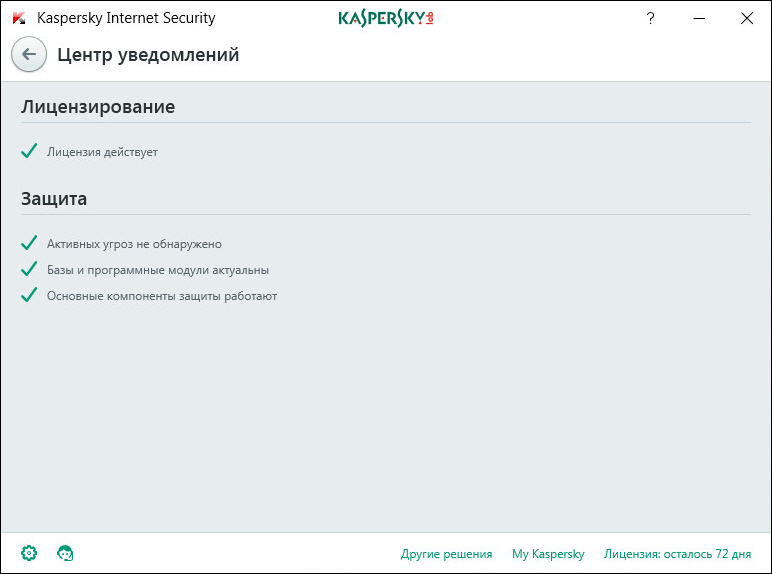The height and width of the screenshot is (574, 772).
Task: Close the Kaspersky window
Action: point(747,18)
